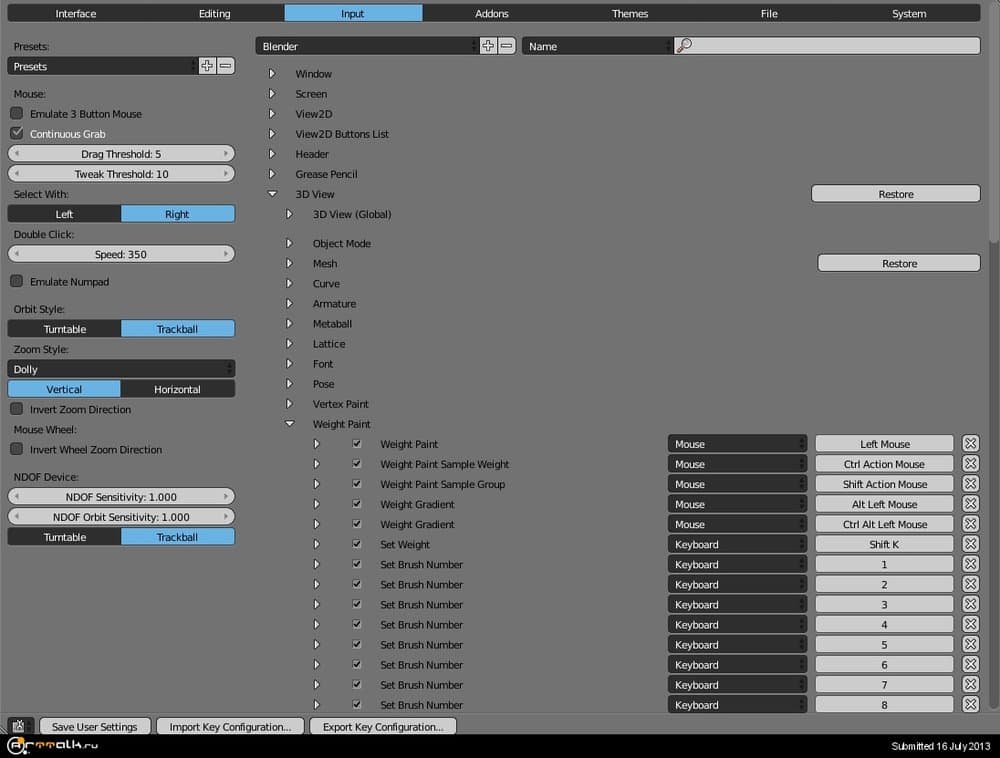Collapse the 3D View keymap section

[272, 193]
